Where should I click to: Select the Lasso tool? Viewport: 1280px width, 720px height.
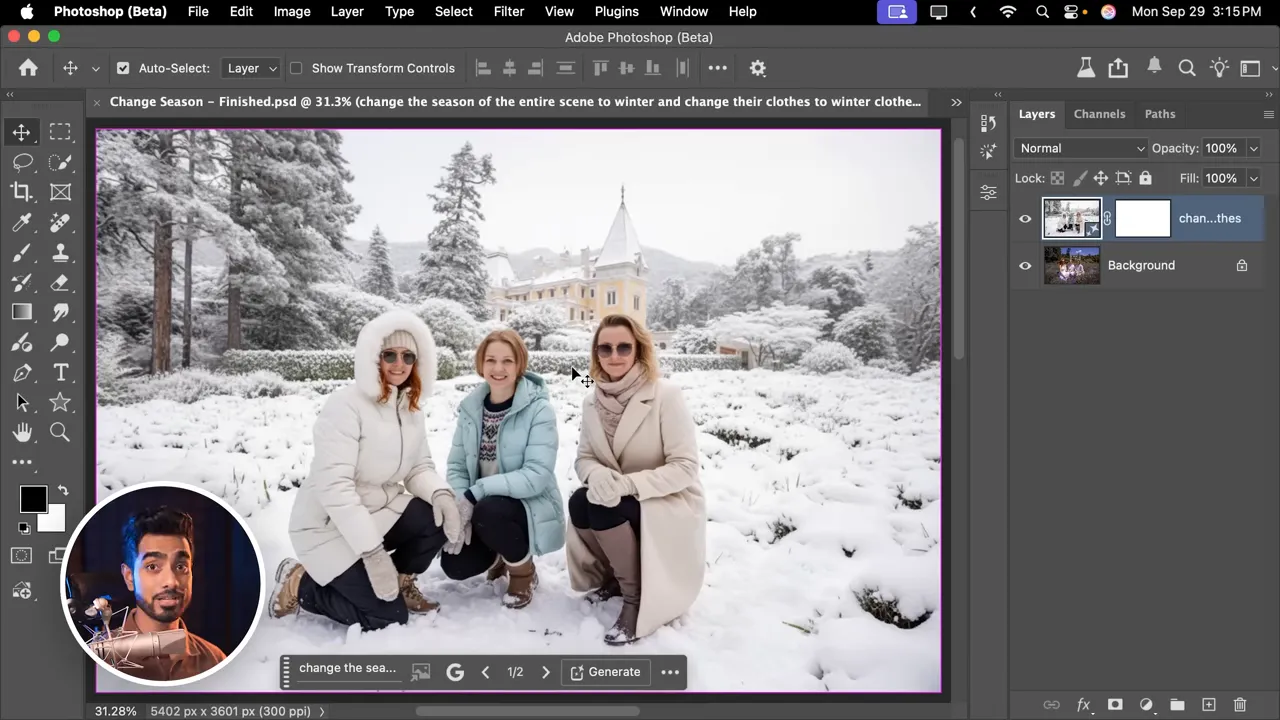click(21, 162)
